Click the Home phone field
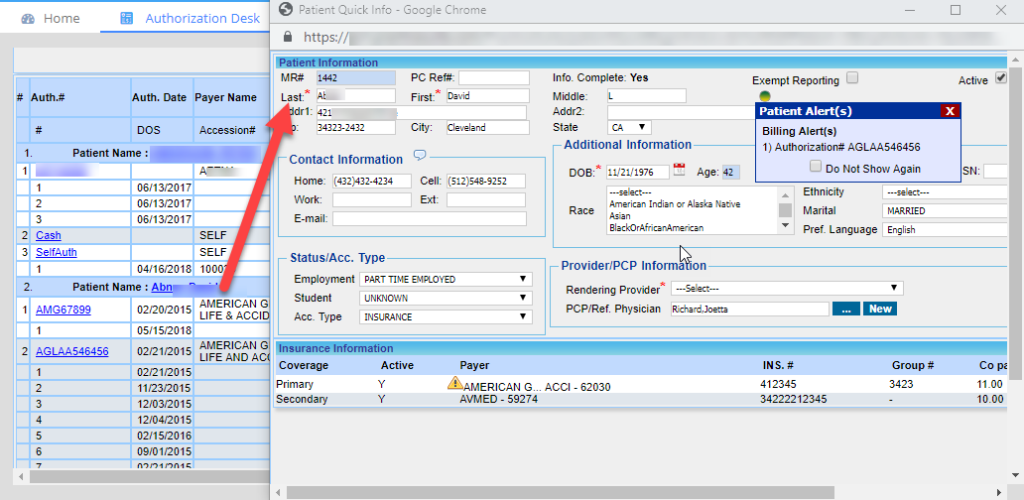 pyautogui.click(x=372, y=181)
